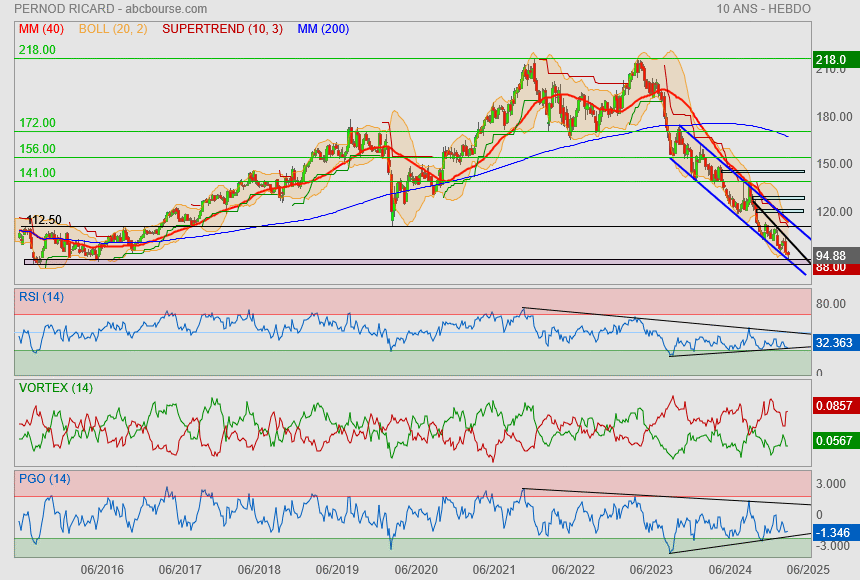Click the 156.00 horizontal level label

[37, 149]
